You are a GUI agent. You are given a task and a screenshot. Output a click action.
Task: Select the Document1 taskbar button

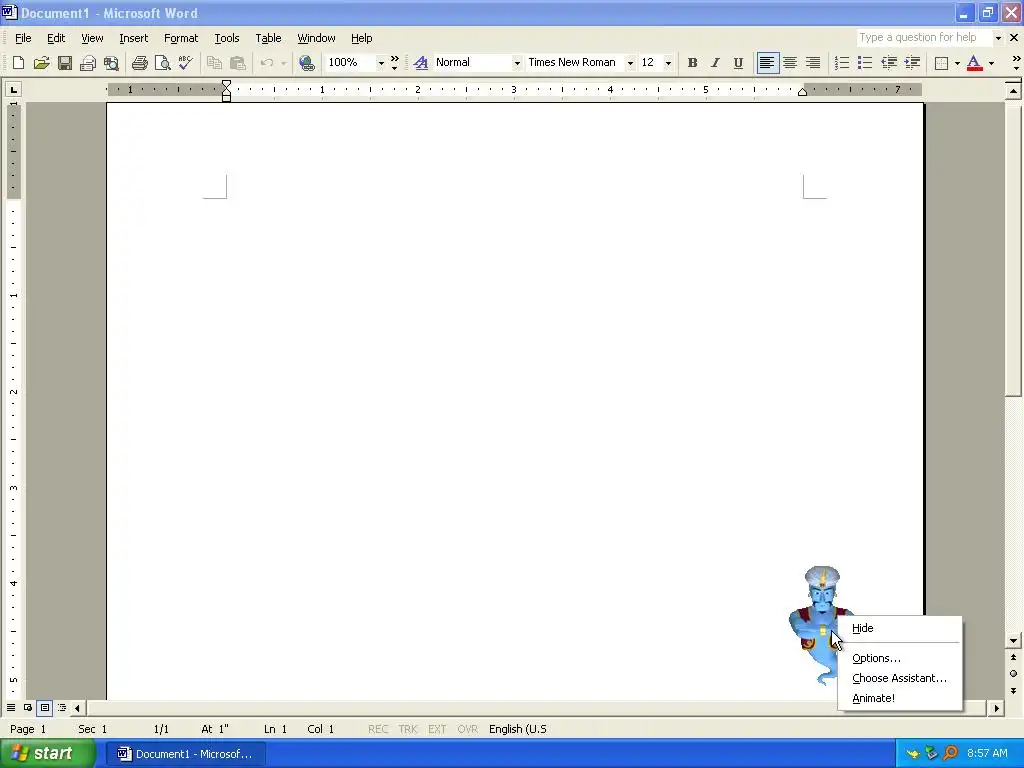[185, 754]
